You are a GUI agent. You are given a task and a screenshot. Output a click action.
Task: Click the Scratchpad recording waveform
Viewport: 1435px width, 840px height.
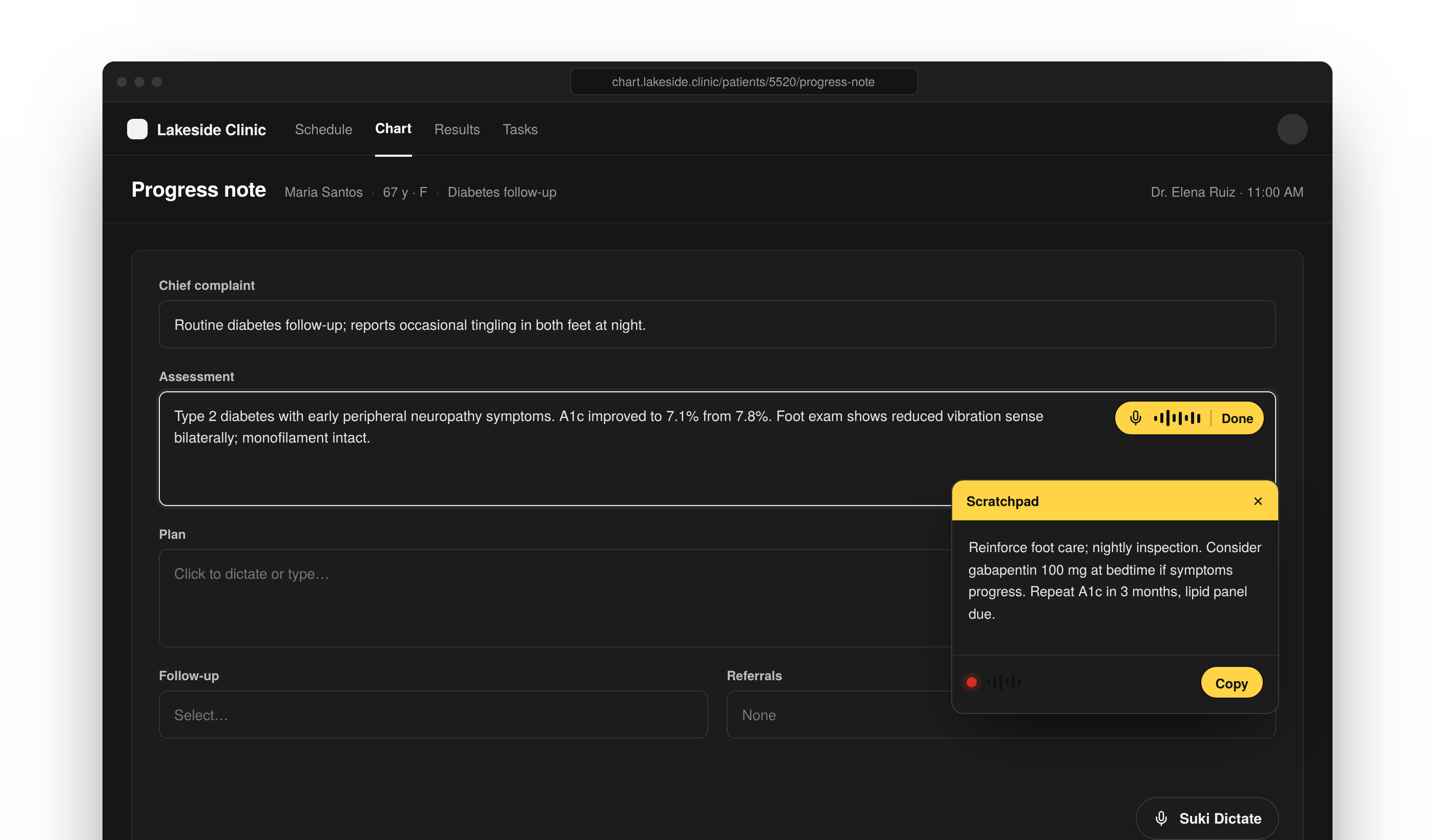[1003, 682]
